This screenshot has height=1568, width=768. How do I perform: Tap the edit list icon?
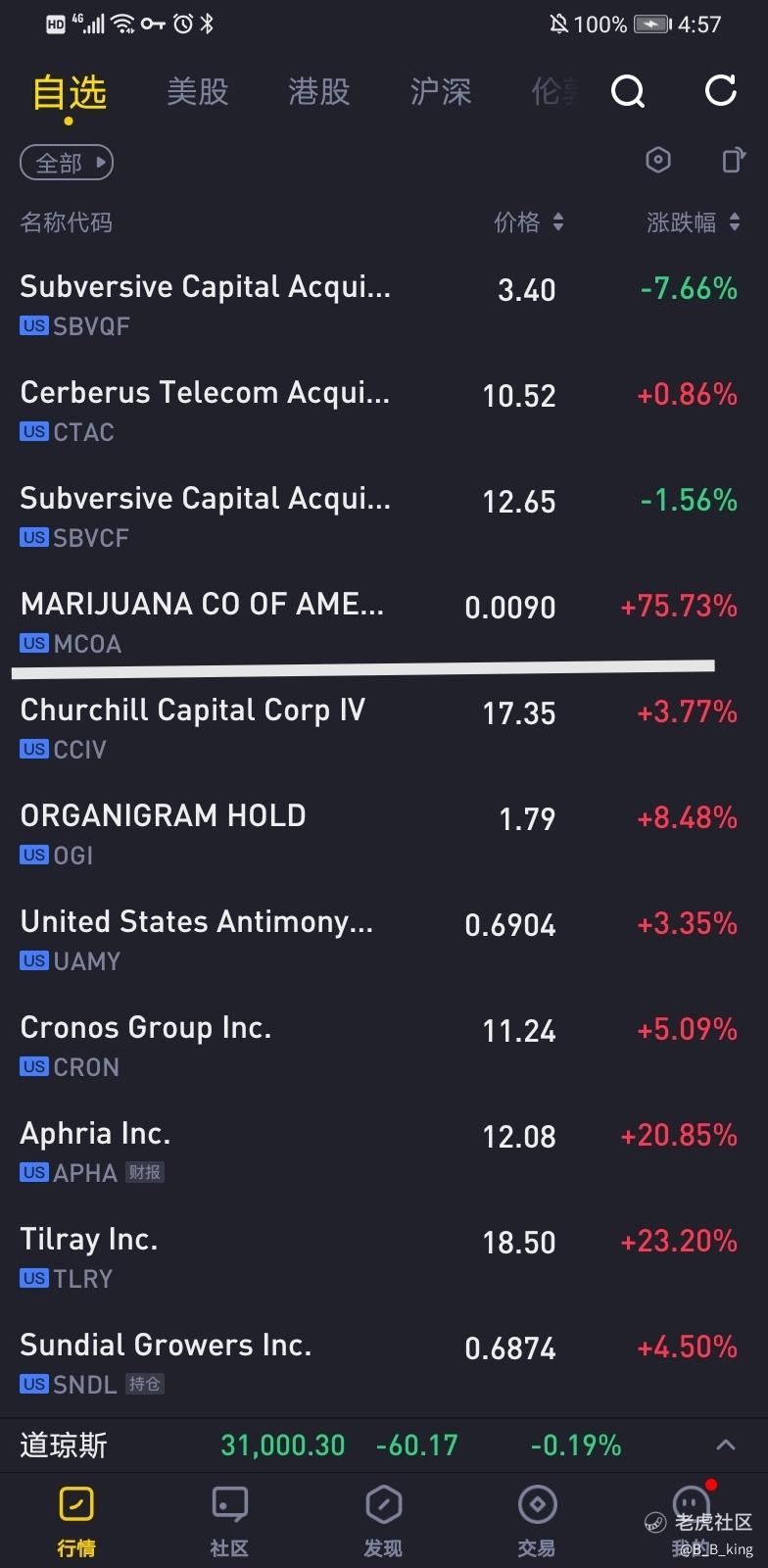point(733,160)
